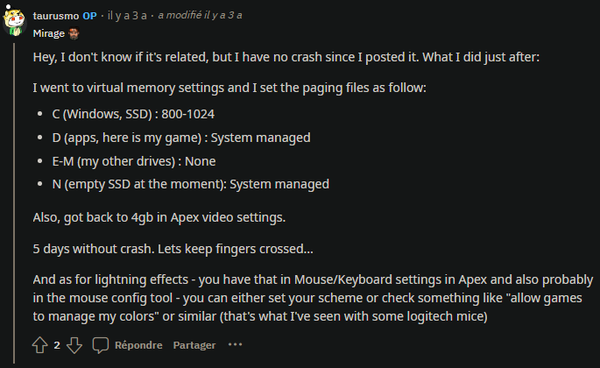Click the Mirage flair text
Image resolution: width=600 pixels, height=368 pixels.
pyautogui.click(x=49, y=34)
